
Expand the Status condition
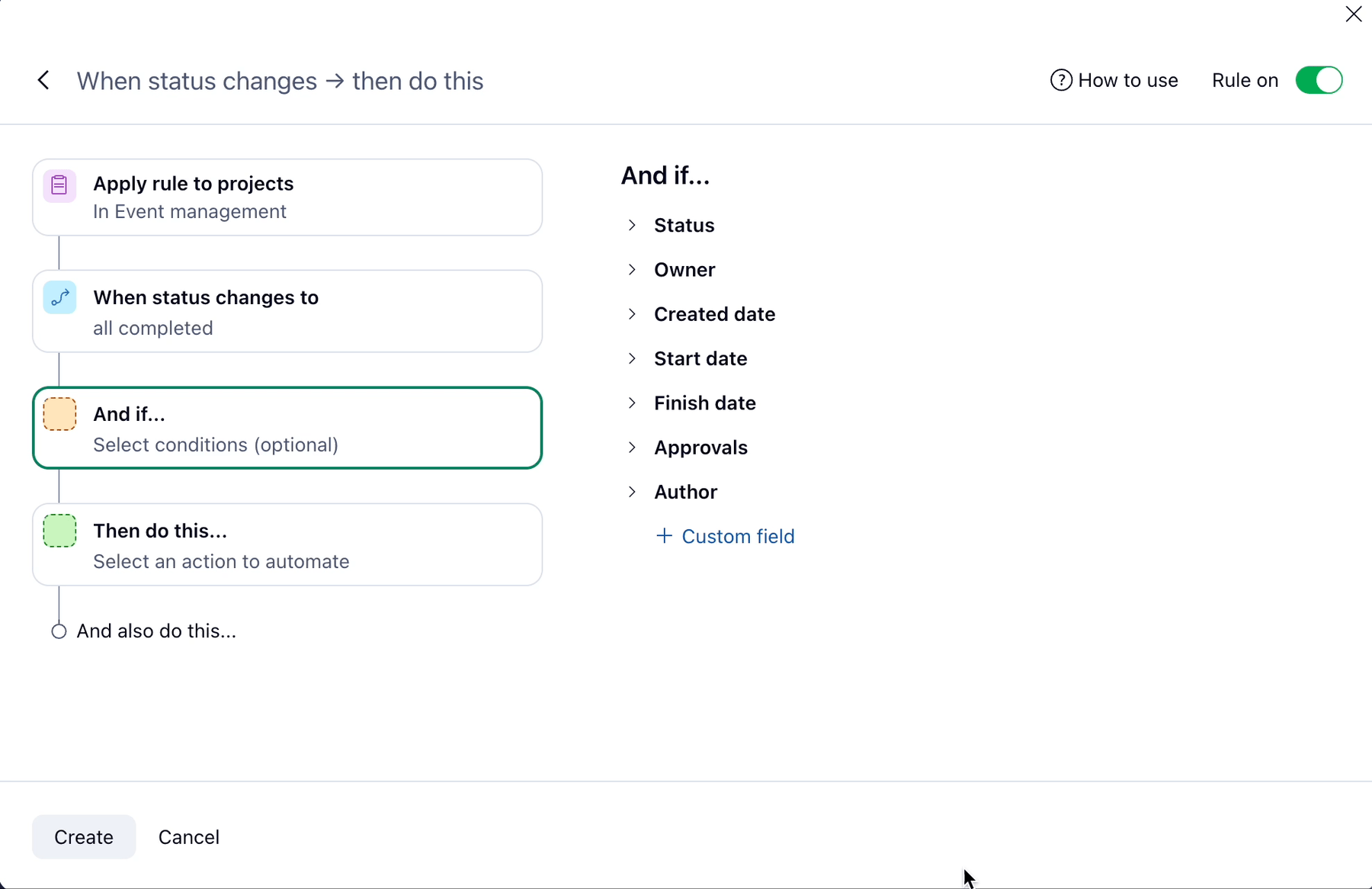632,225
